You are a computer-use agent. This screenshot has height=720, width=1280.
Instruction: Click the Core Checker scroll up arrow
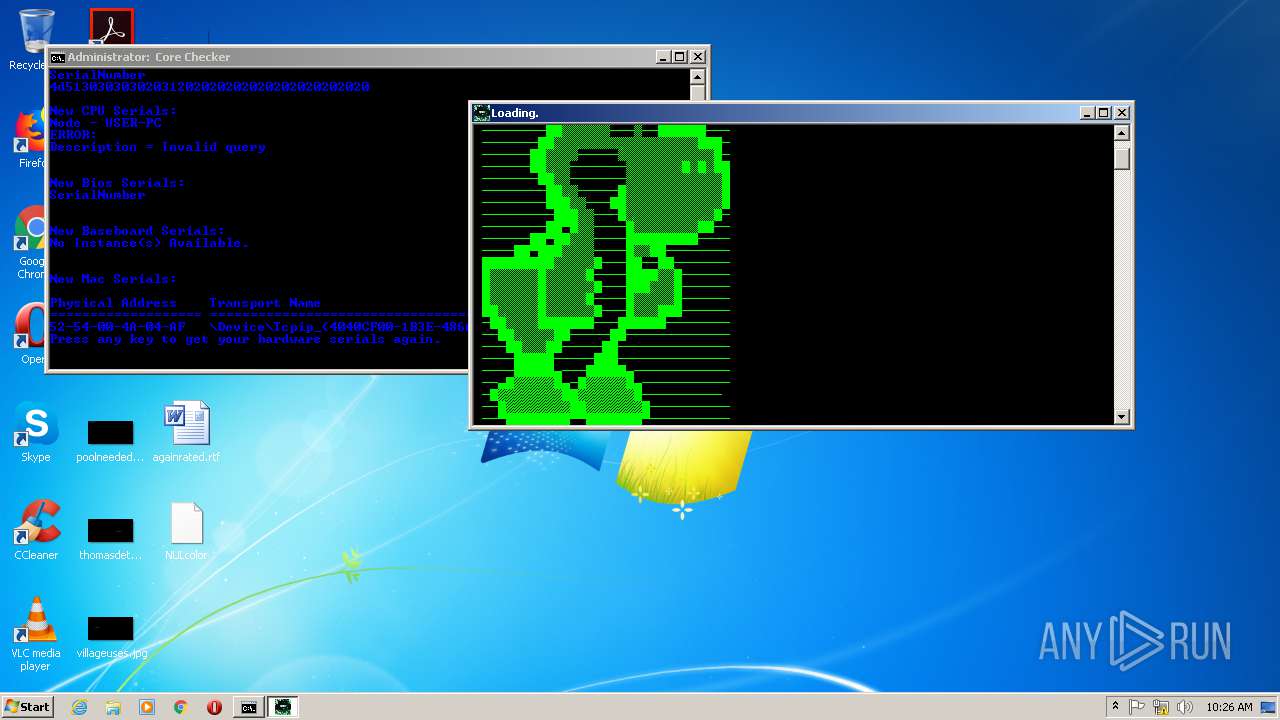pyautogui.click(x=698, y=77)
